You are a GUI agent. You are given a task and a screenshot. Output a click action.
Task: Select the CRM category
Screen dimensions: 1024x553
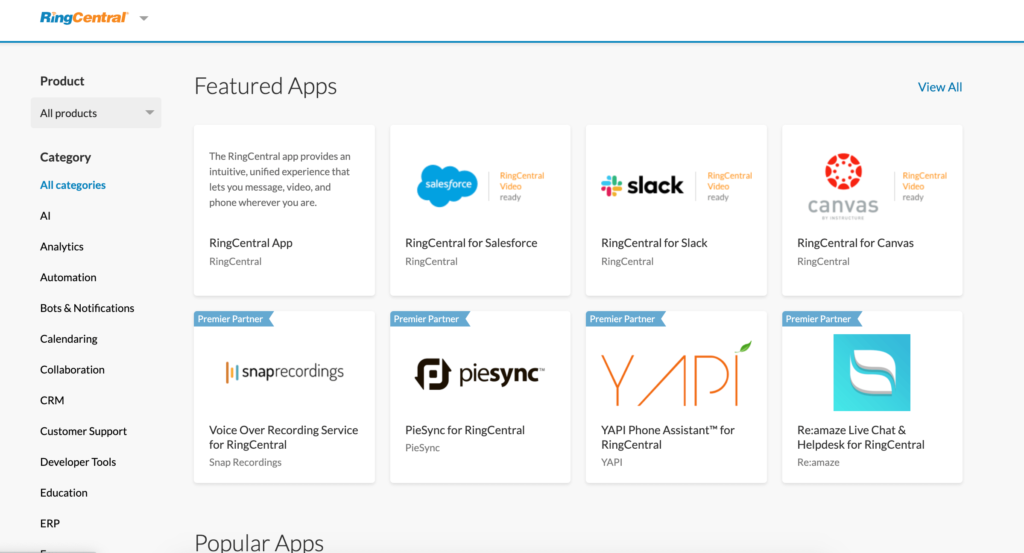click(x=52, y=400)
